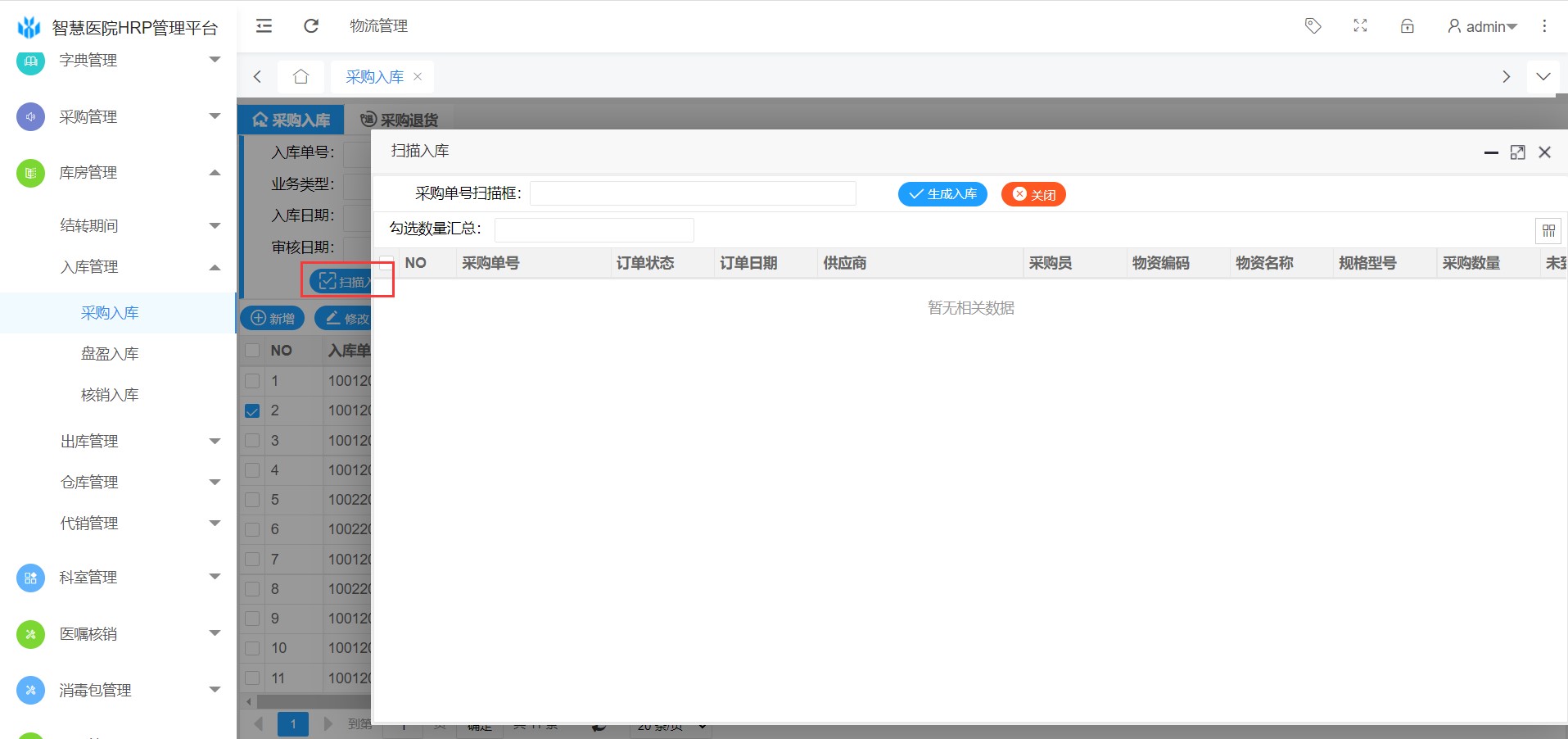Tick the checkbox for row 5
This screenshot has width=1568, height=739.
point(252,500)
